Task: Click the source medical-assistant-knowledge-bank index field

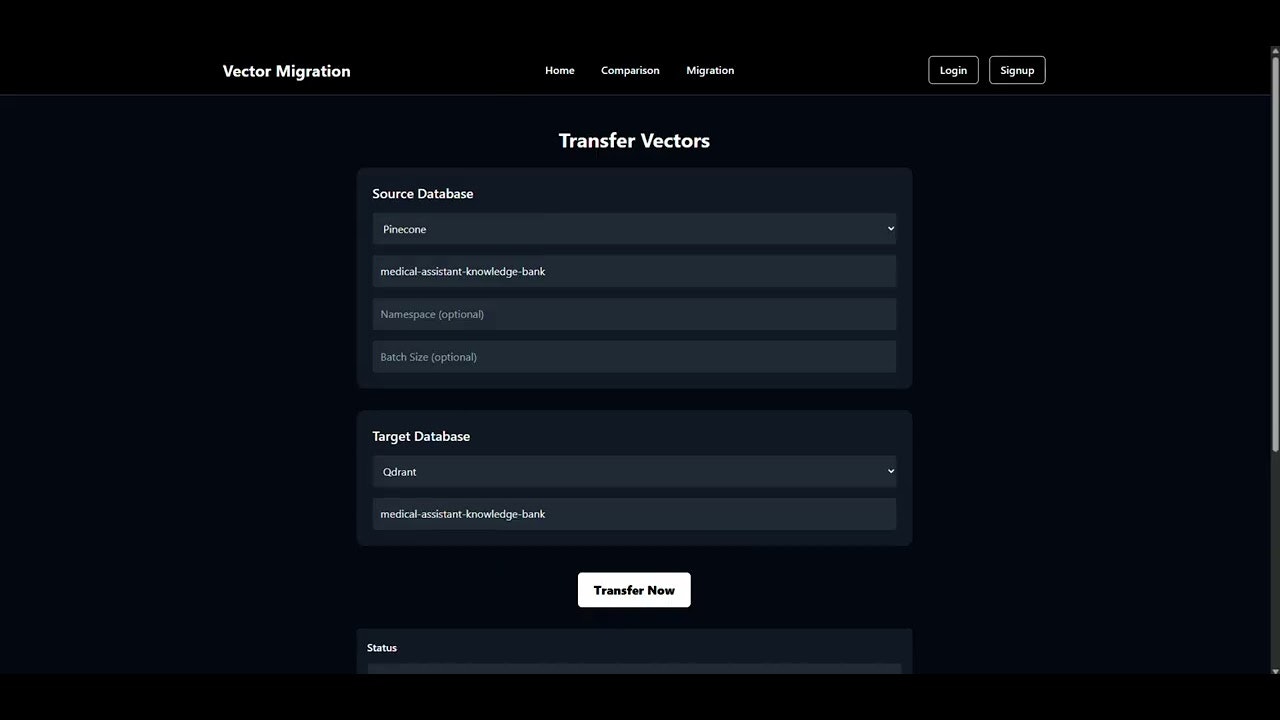Action: tap(634, 271)
